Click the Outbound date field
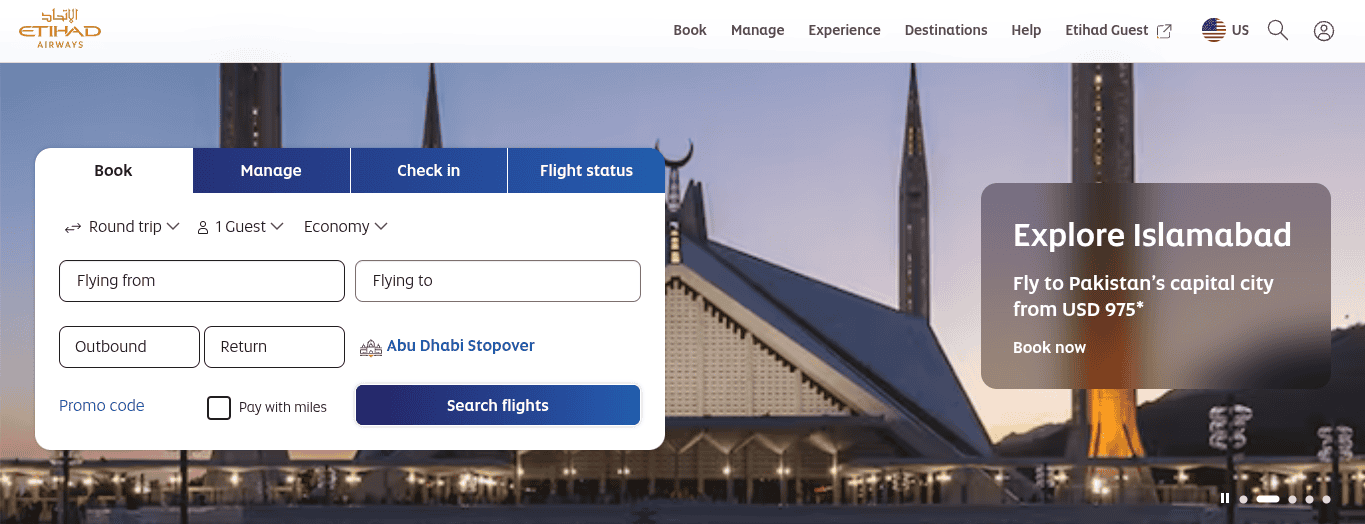 point(129,347)
